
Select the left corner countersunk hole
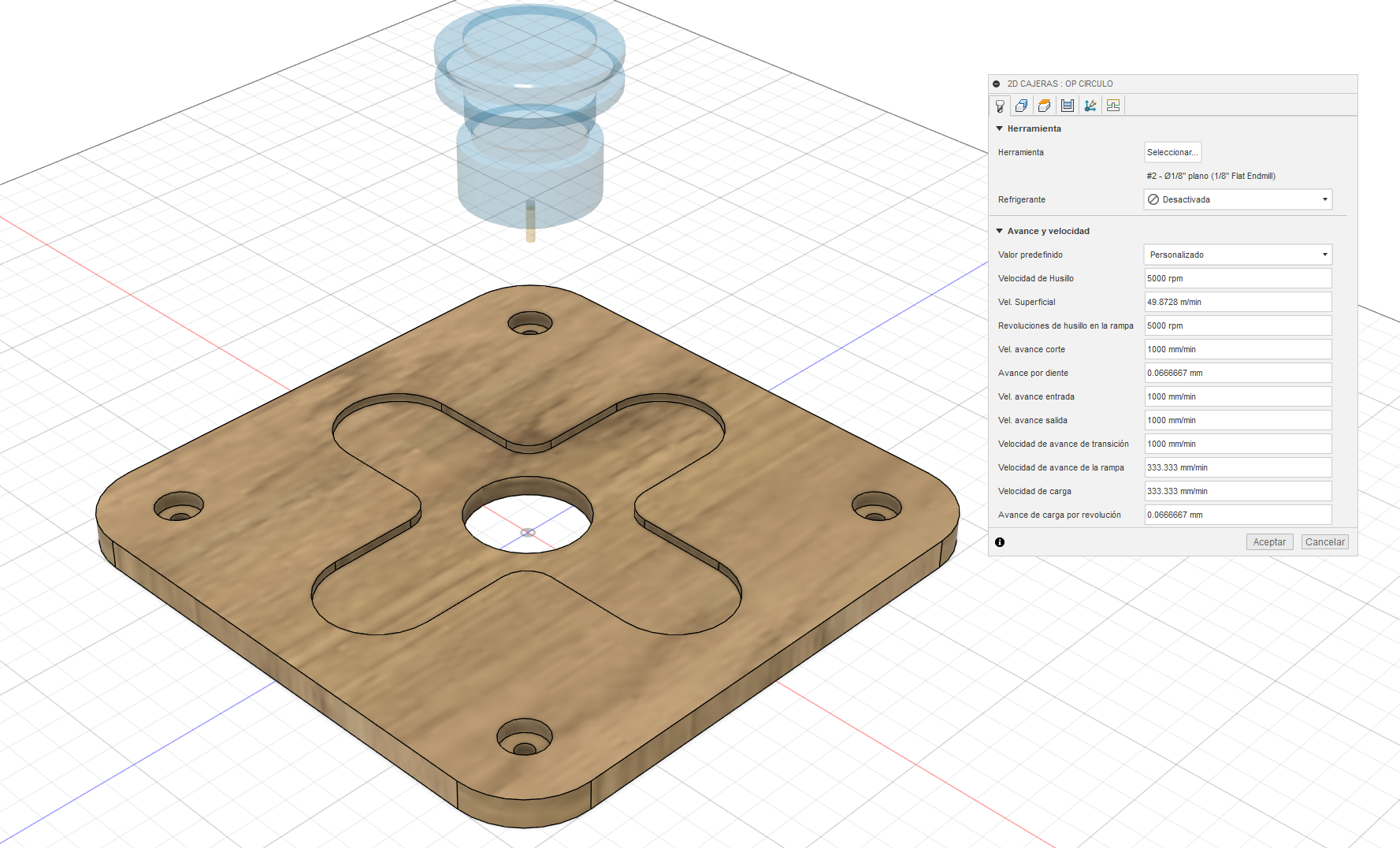click(179, 506)
